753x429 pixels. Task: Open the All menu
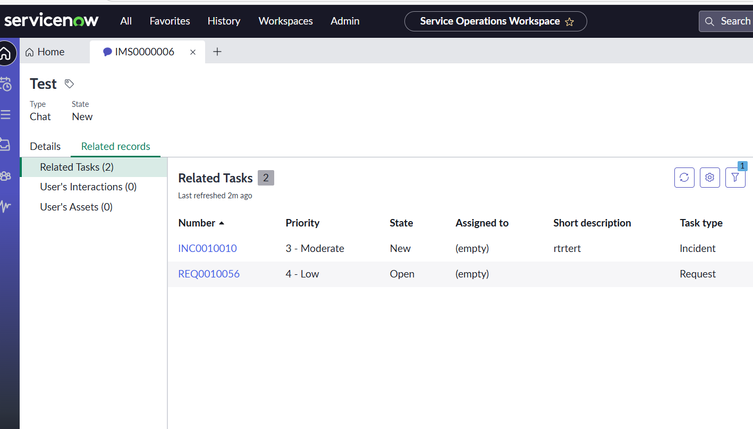coord(126,21)
